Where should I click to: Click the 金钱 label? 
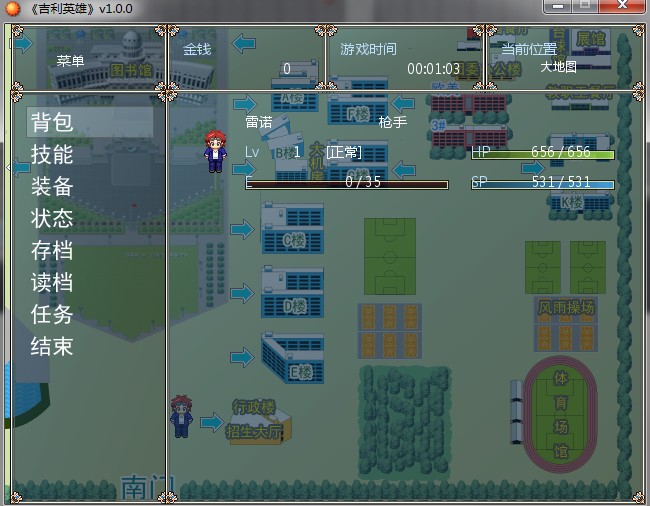(197, 50)
